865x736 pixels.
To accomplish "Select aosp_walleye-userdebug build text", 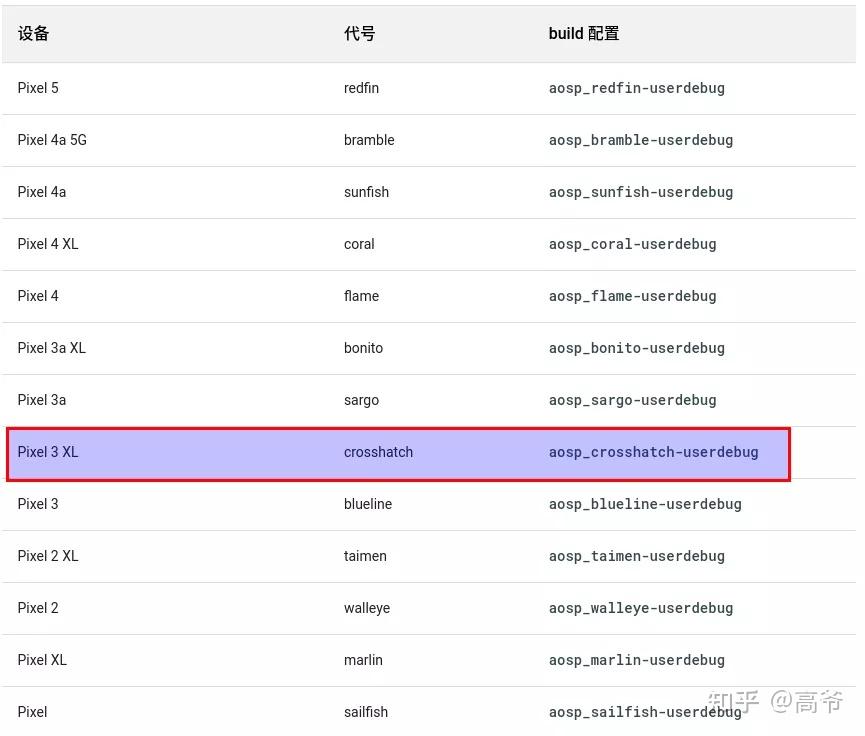I will (x=641, y=608).
